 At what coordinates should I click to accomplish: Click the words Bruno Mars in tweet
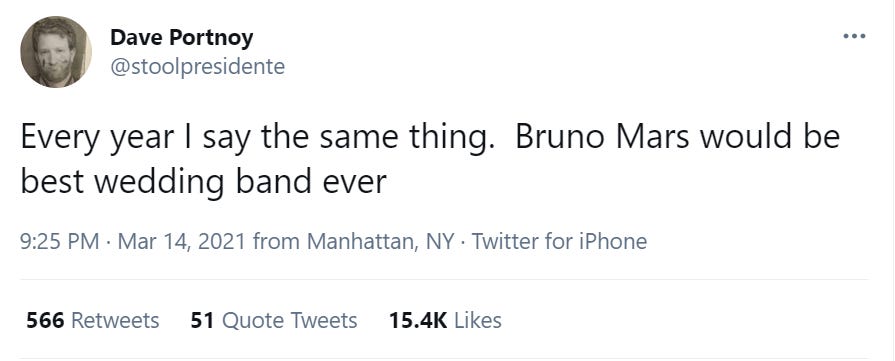tap(603, 139)
